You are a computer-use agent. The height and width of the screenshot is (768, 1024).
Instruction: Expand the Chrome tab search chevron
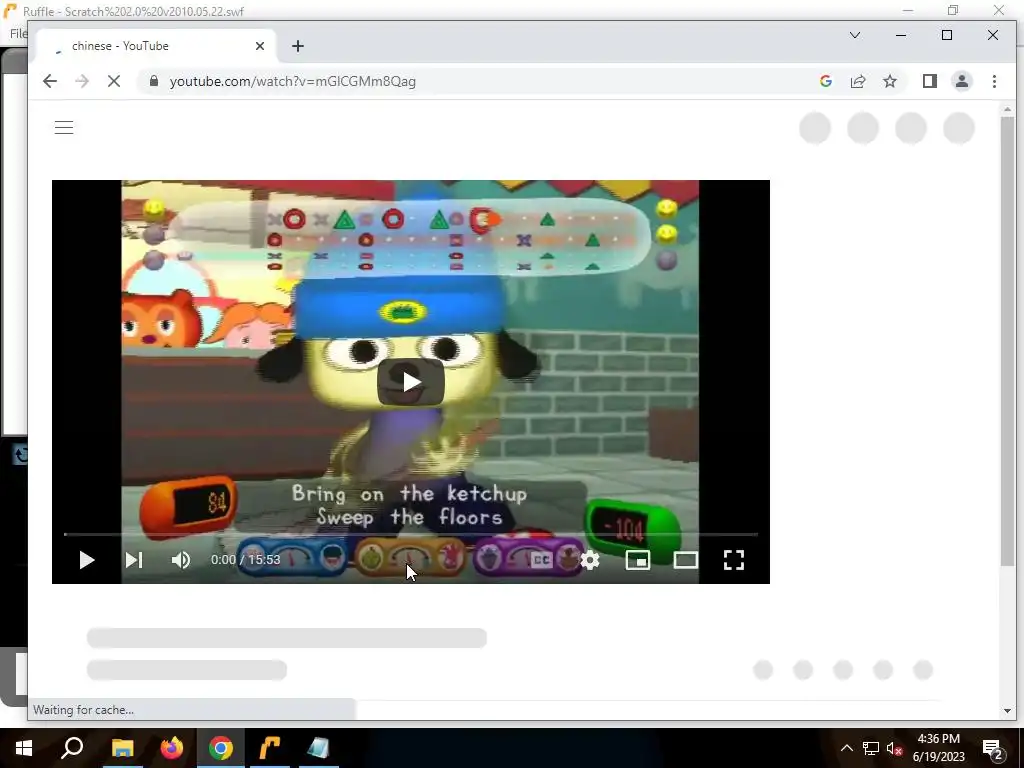[855, 35]
